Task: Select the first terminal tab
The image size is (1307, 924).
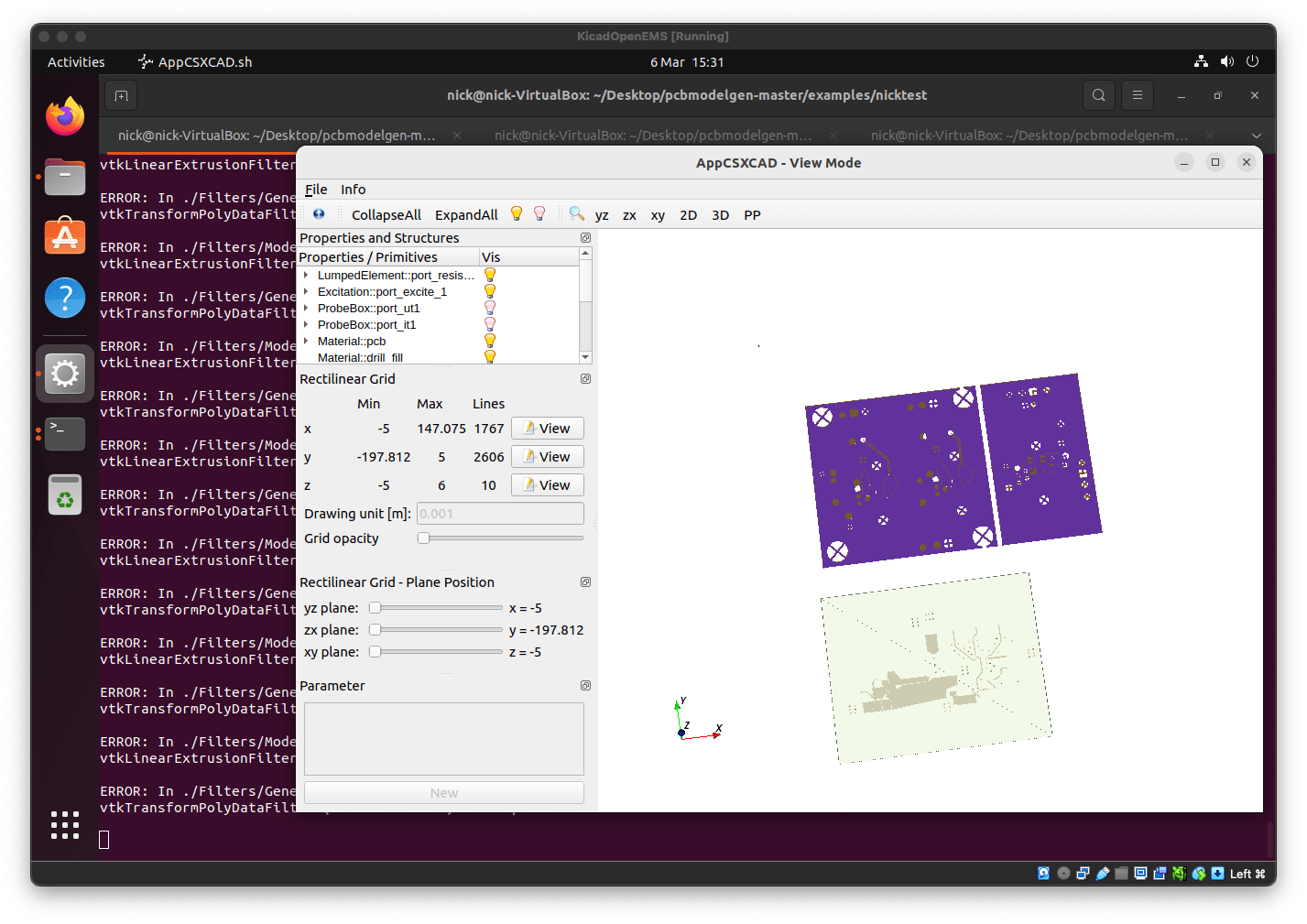Action: click(277, 136)
